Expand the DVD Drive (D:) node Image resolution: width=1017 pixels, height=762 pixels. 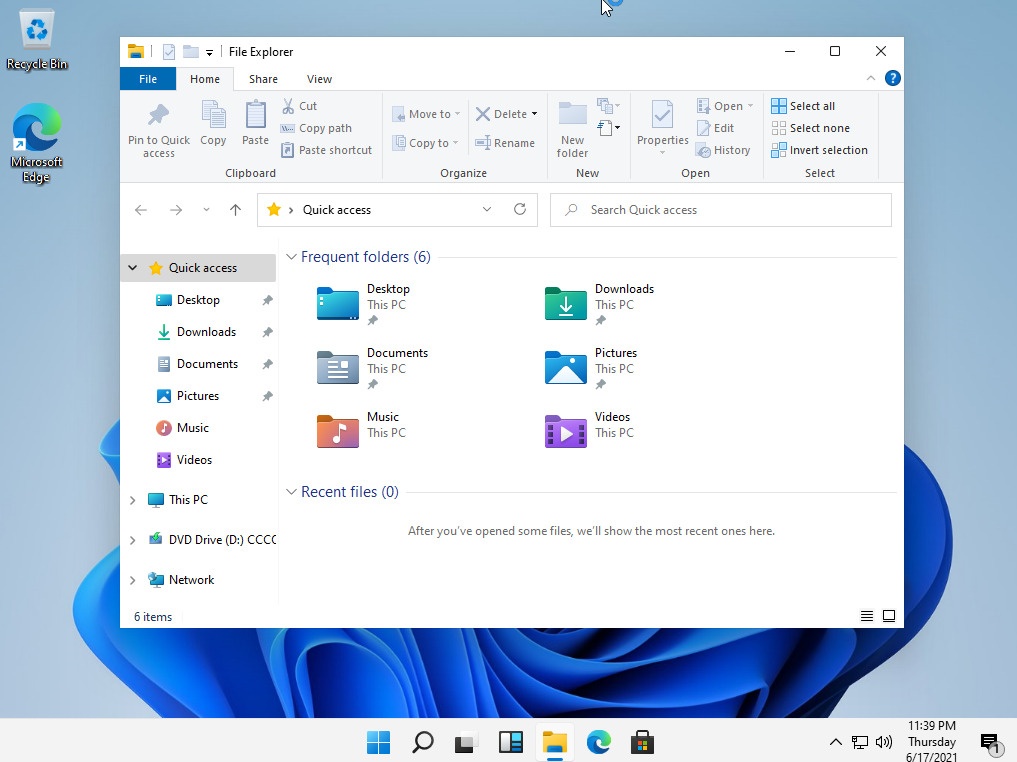[132, 540]
